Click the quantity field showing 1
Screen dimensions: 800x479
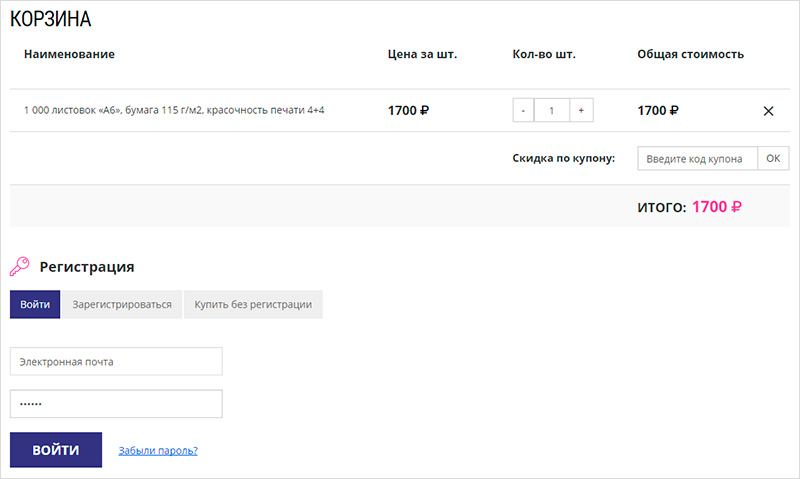click(552, 110)
